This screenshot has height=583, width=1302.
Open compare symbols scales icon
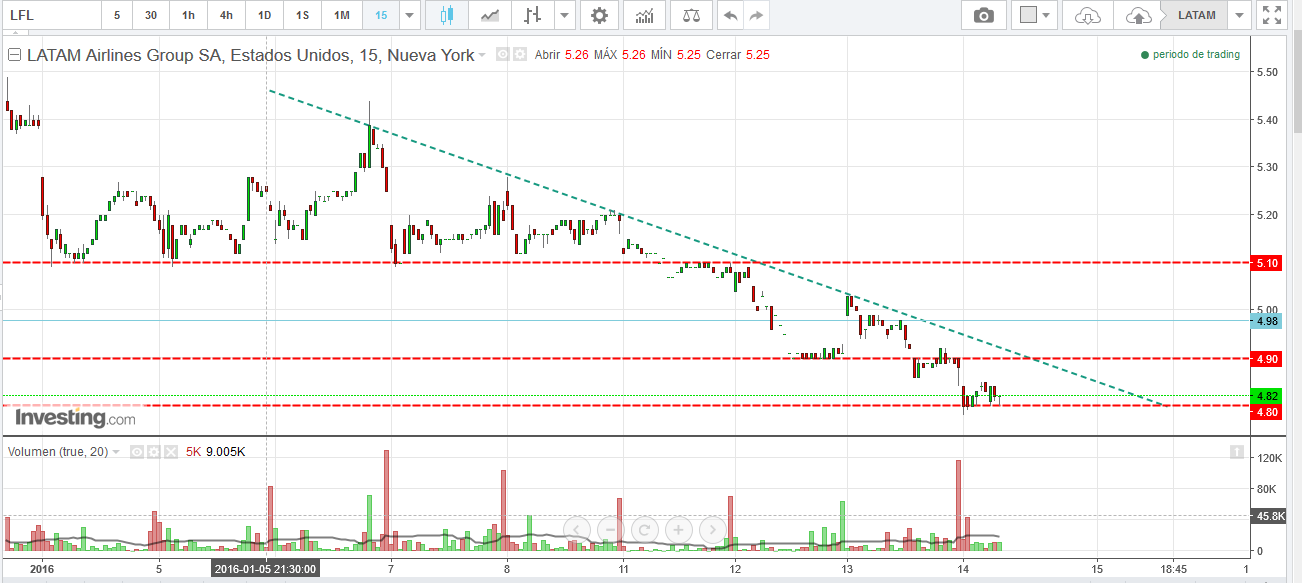(x=690, y=15)
